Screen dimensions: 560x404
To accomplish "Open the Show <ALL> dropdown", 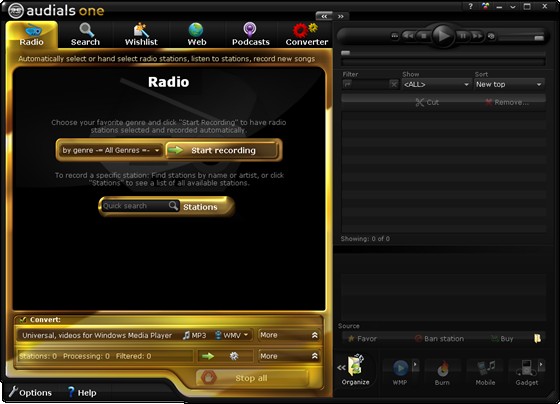I will 436,85.
